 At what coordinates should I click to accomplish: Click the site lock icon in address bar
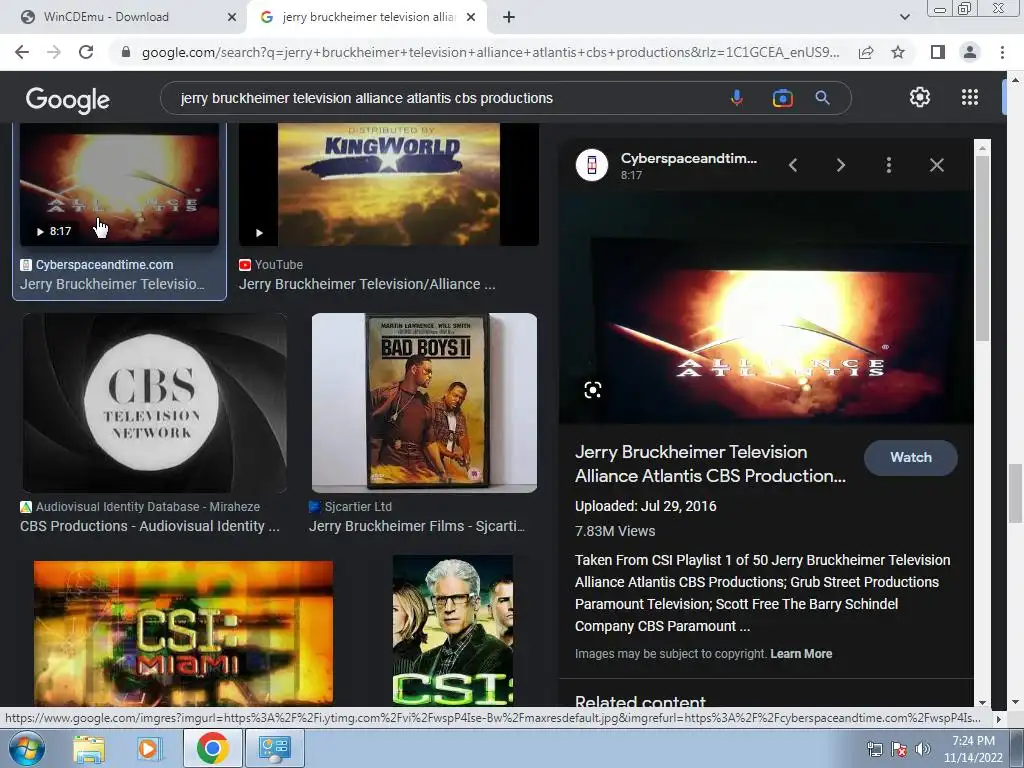tap(126, 52)
